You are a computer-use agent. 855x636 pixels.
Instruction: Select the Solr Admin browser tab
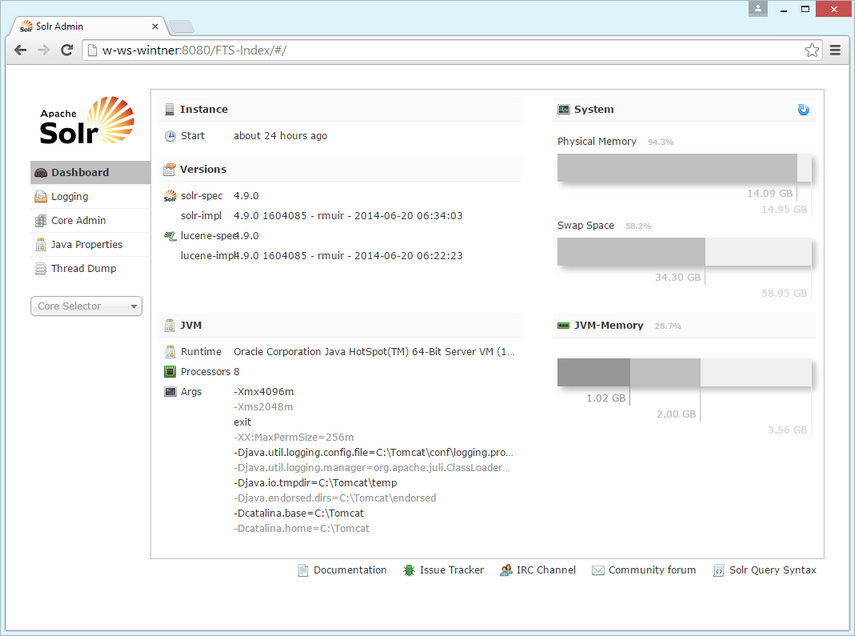85,26
